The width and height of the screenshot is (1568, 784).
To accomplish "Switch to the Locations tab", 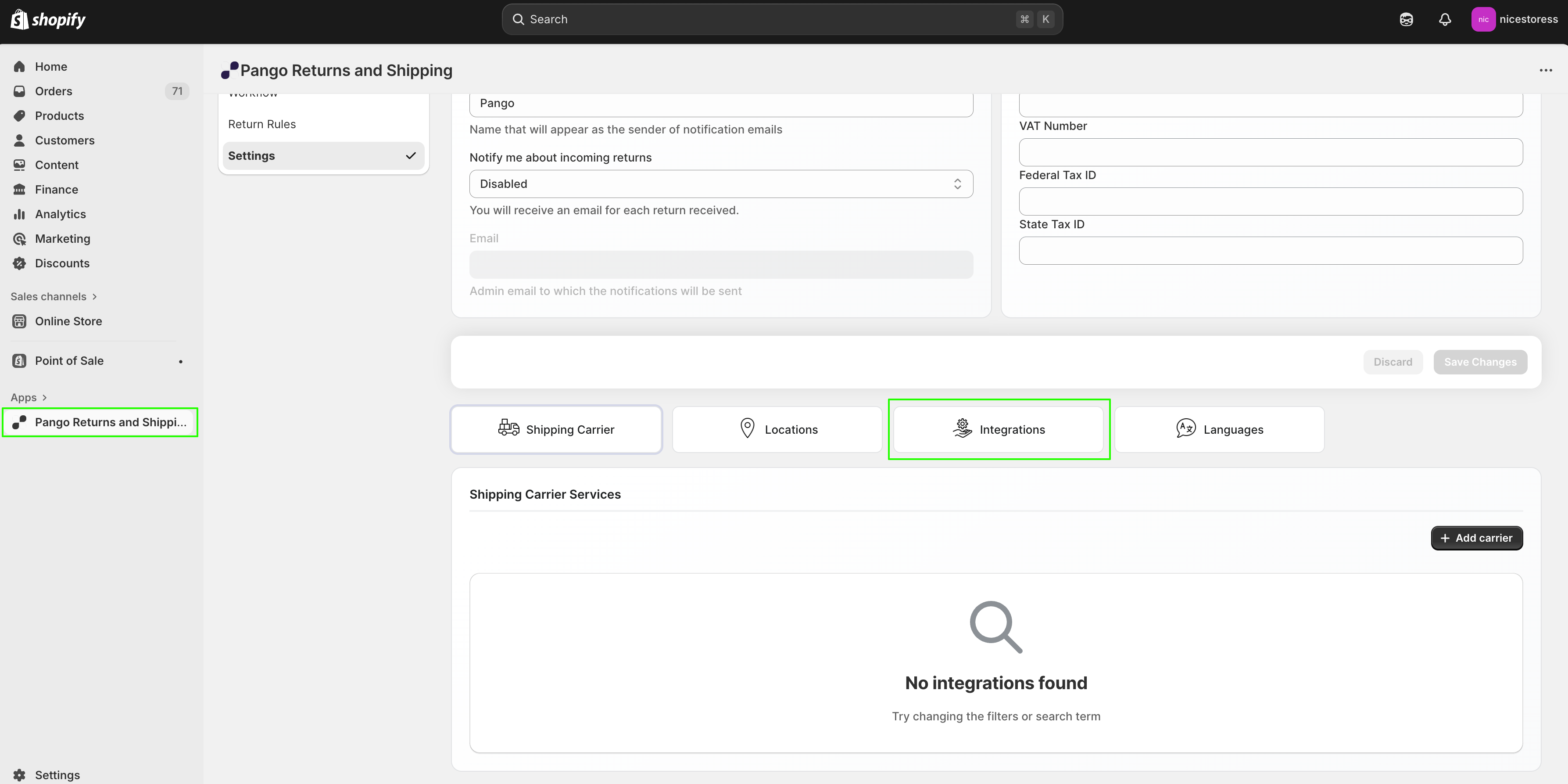I will point(777,429).
